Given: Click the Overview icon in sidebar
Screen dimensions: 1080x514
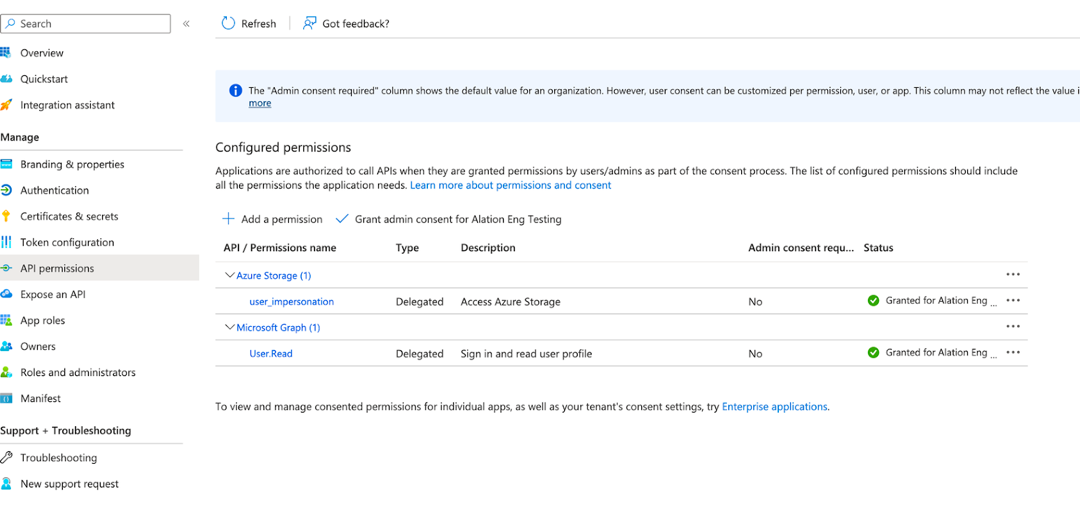Looking at the screenshot, I should (6, 53).
